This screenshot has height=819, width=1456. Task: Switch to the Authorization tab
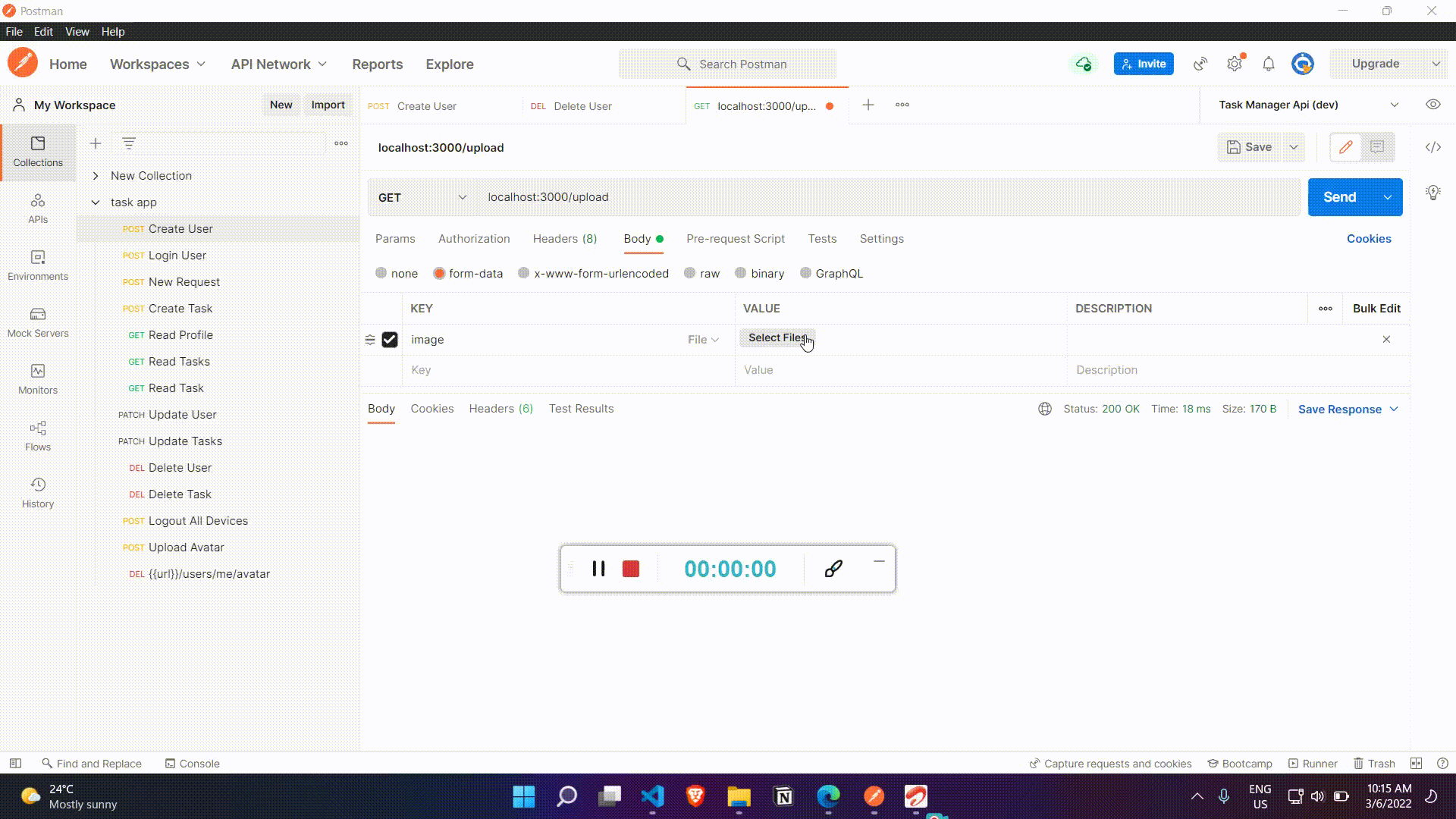click(474, 239)
